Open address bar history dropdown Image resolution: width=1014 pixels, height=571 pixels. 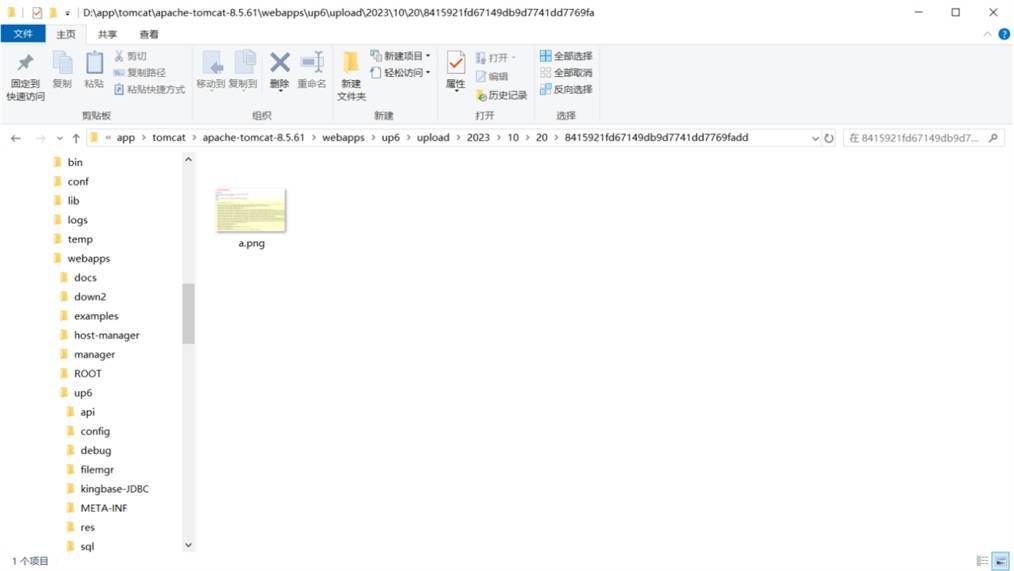(815, 138)
